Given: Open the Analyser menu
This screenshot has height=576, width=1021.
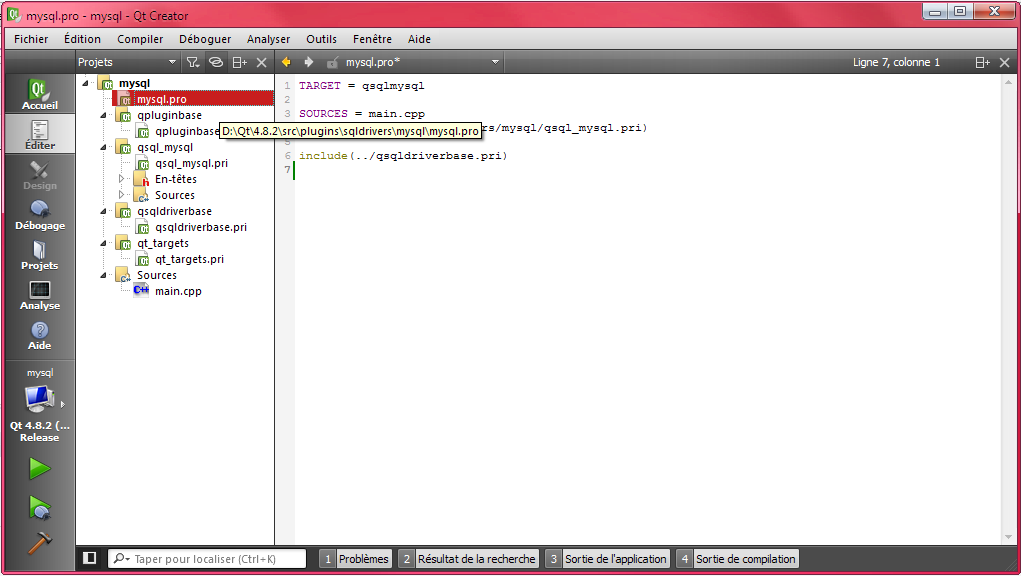Looking at the screenshot, I should point(268,39).
